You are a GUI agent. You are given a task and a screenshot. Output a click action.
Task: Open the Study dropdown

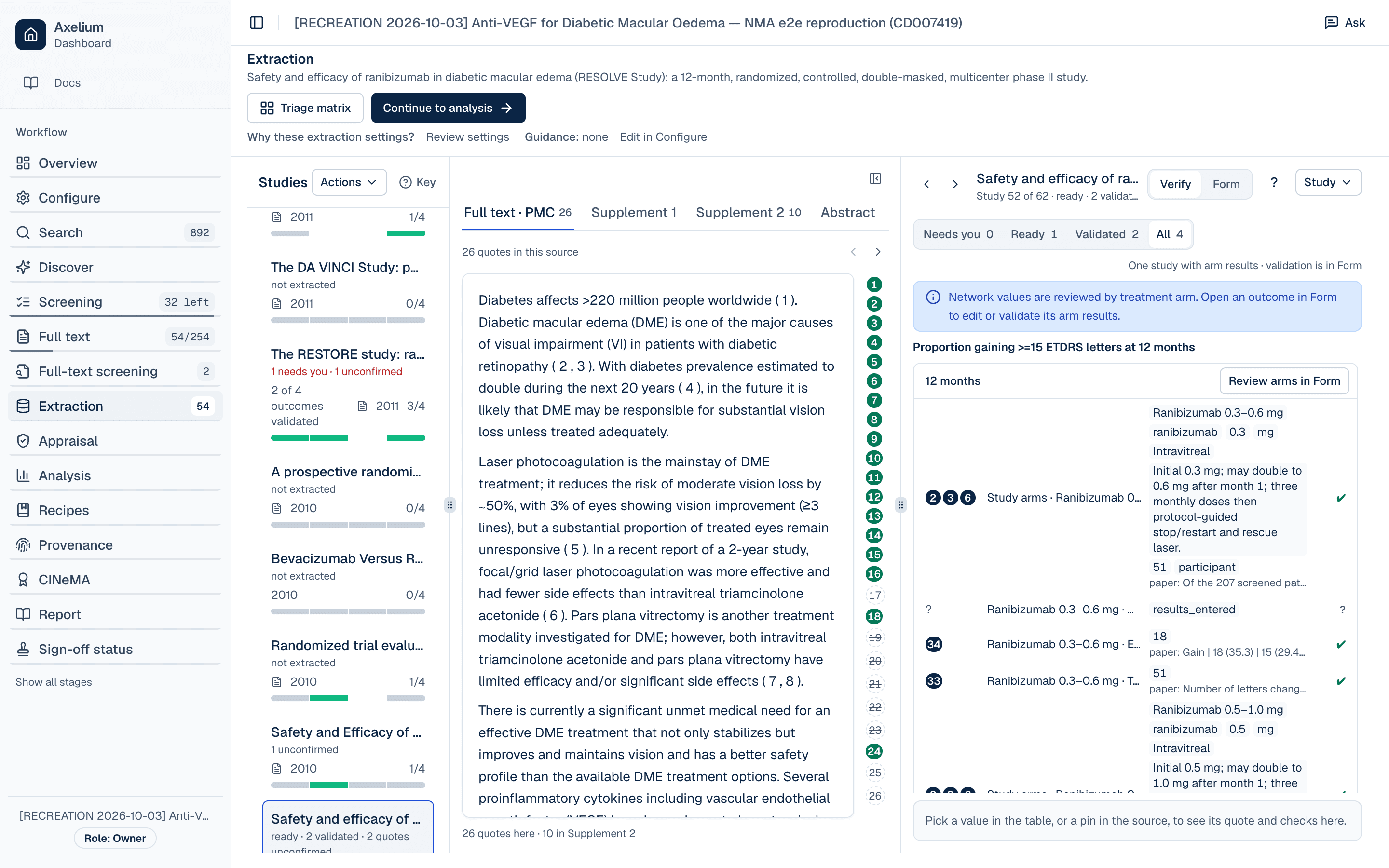(1328, 183)
